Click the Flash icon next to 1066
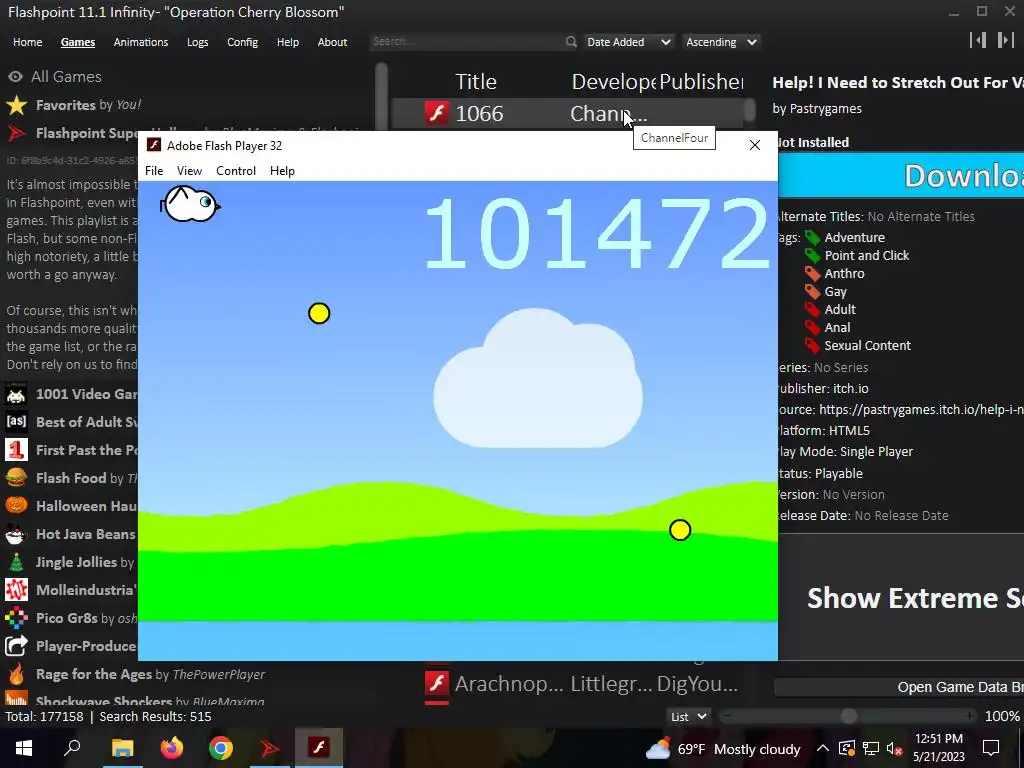The width and height of the screenshot is (1024, 768). [437, 114]
